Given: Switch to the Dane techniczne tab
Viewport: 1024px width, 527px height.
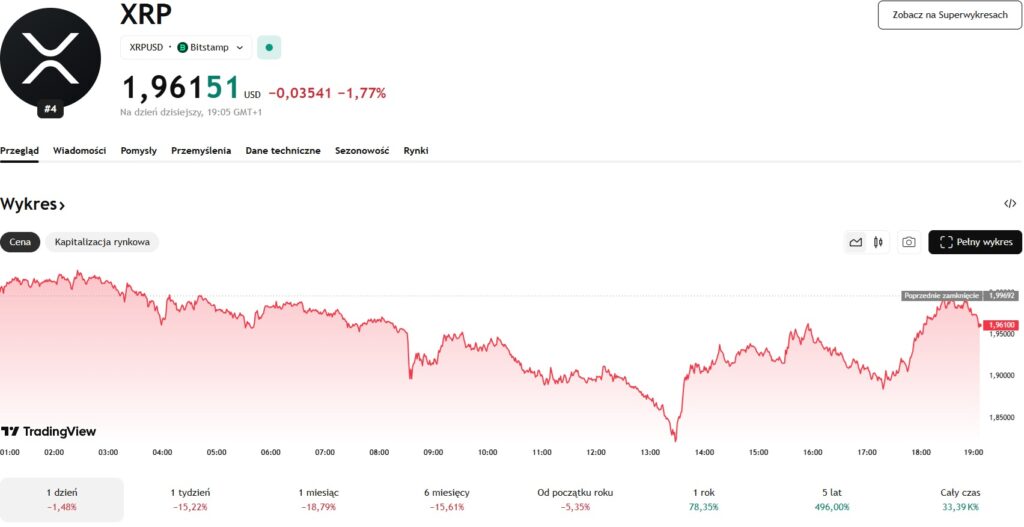Looking at the screenshot, I should (x=283, y=150).
